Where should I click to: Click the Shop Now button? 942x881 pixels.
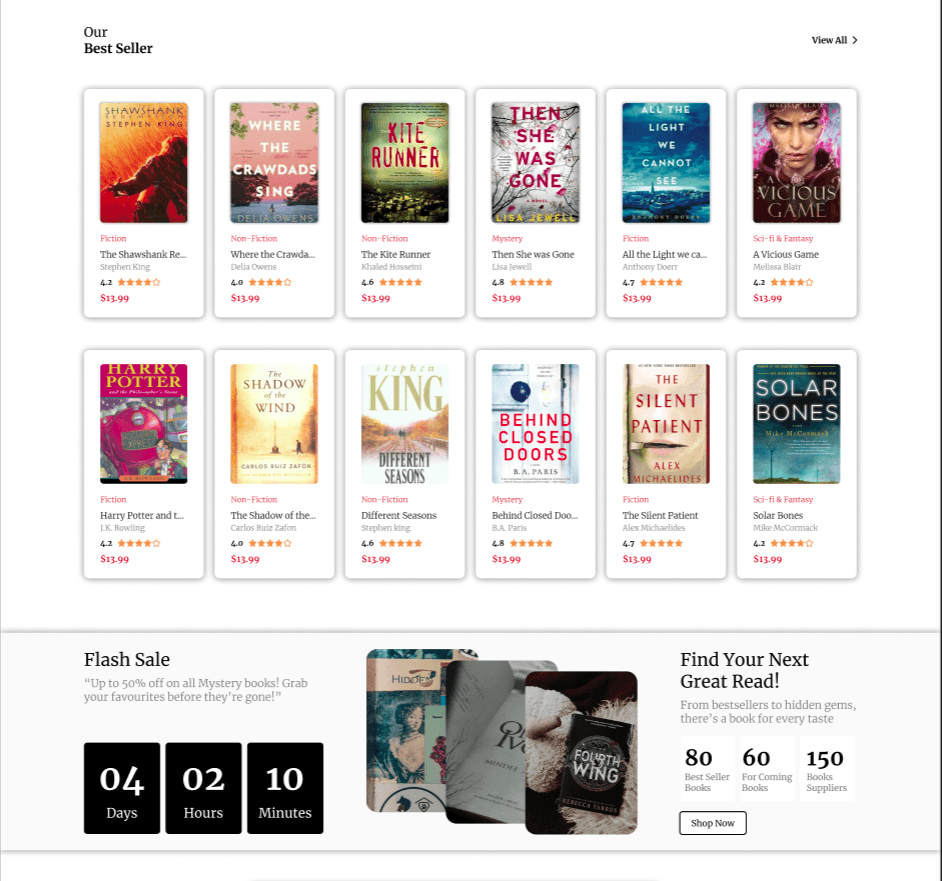(x=713, y=823)
